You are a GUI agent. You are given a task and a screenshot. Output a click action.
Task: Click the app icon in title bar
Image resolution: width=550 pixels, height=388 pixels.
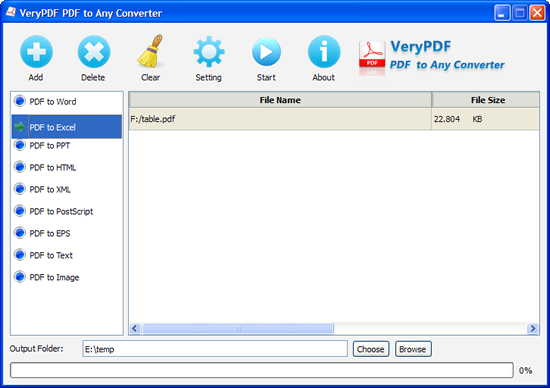11,12
